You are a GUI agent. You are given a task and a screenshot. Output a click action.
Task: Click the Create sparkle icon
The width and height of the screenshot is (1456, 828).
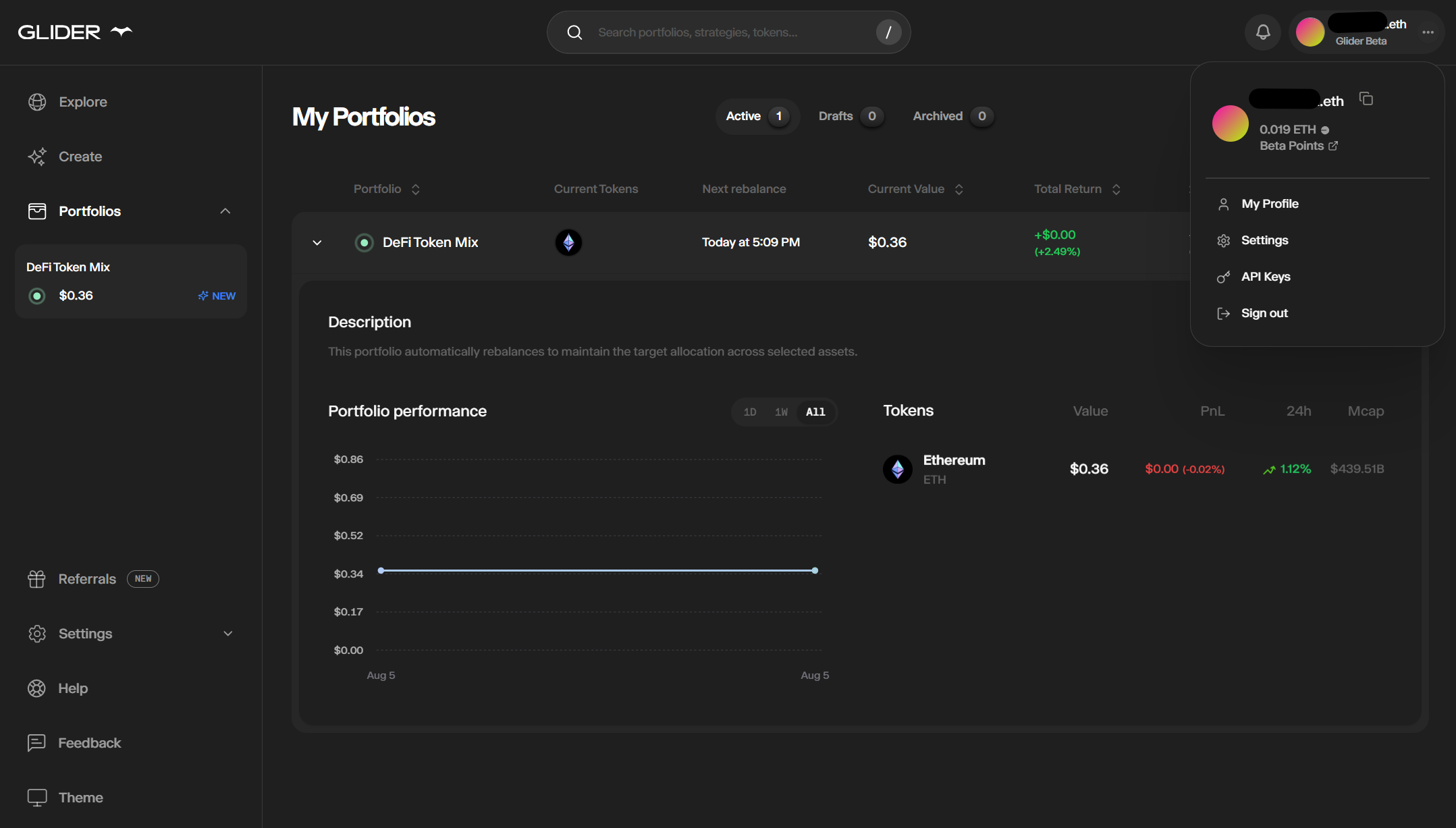coord(37,157)
